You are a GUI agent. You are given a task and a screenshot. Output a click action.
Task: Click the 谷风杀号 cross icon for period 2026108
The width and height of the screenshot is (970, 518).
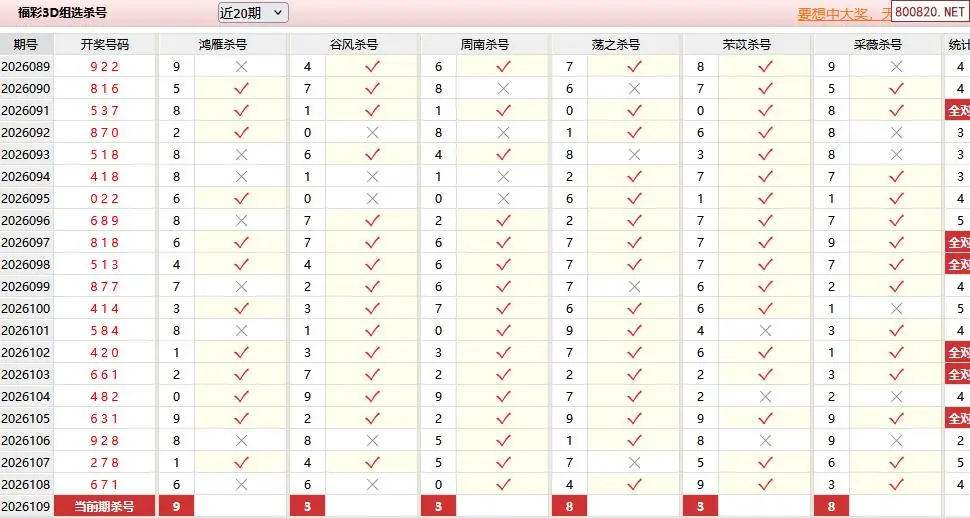(372, 484)
